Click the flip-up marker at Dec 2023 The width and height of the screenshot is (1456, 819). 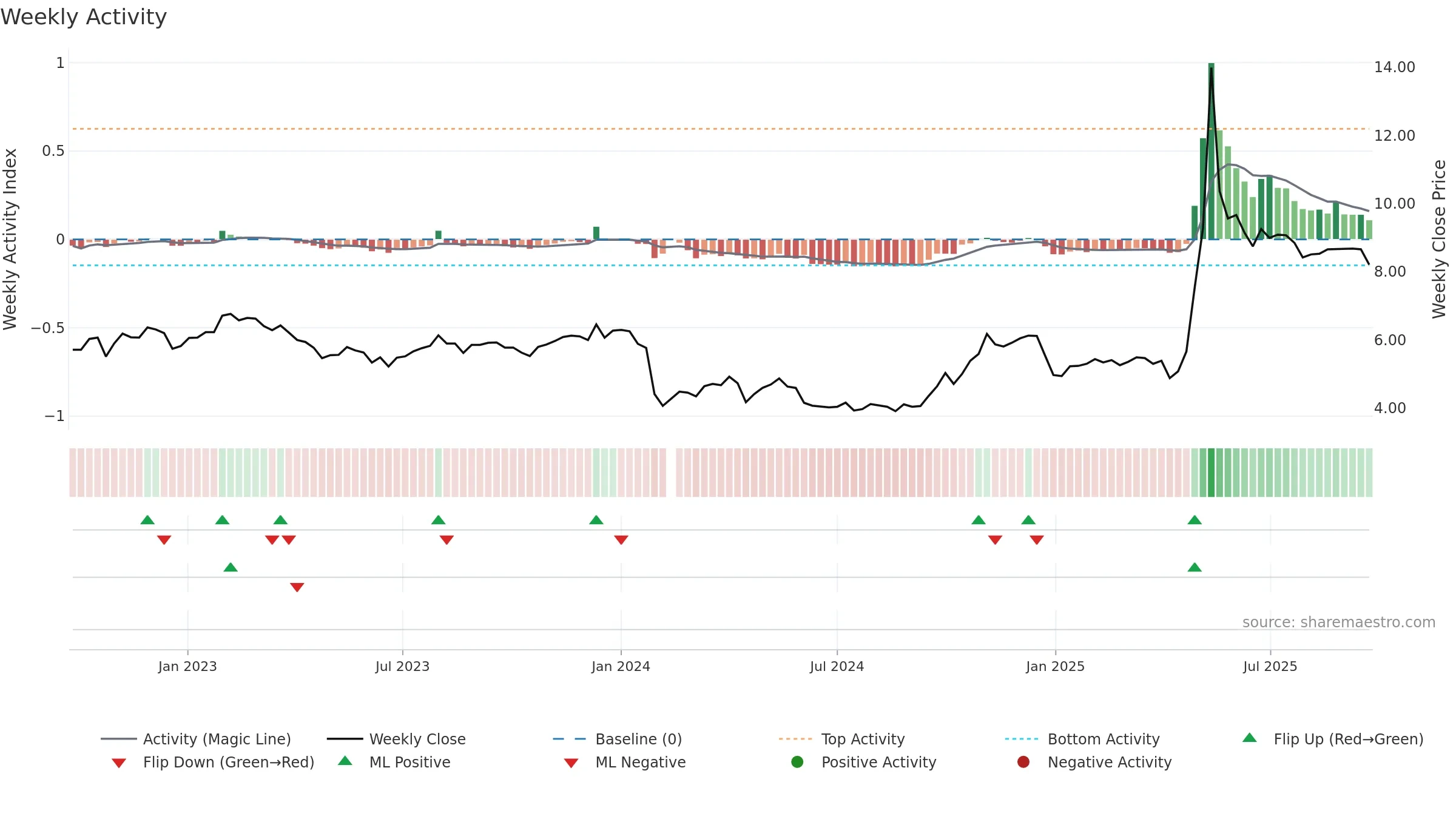[596, 520]
